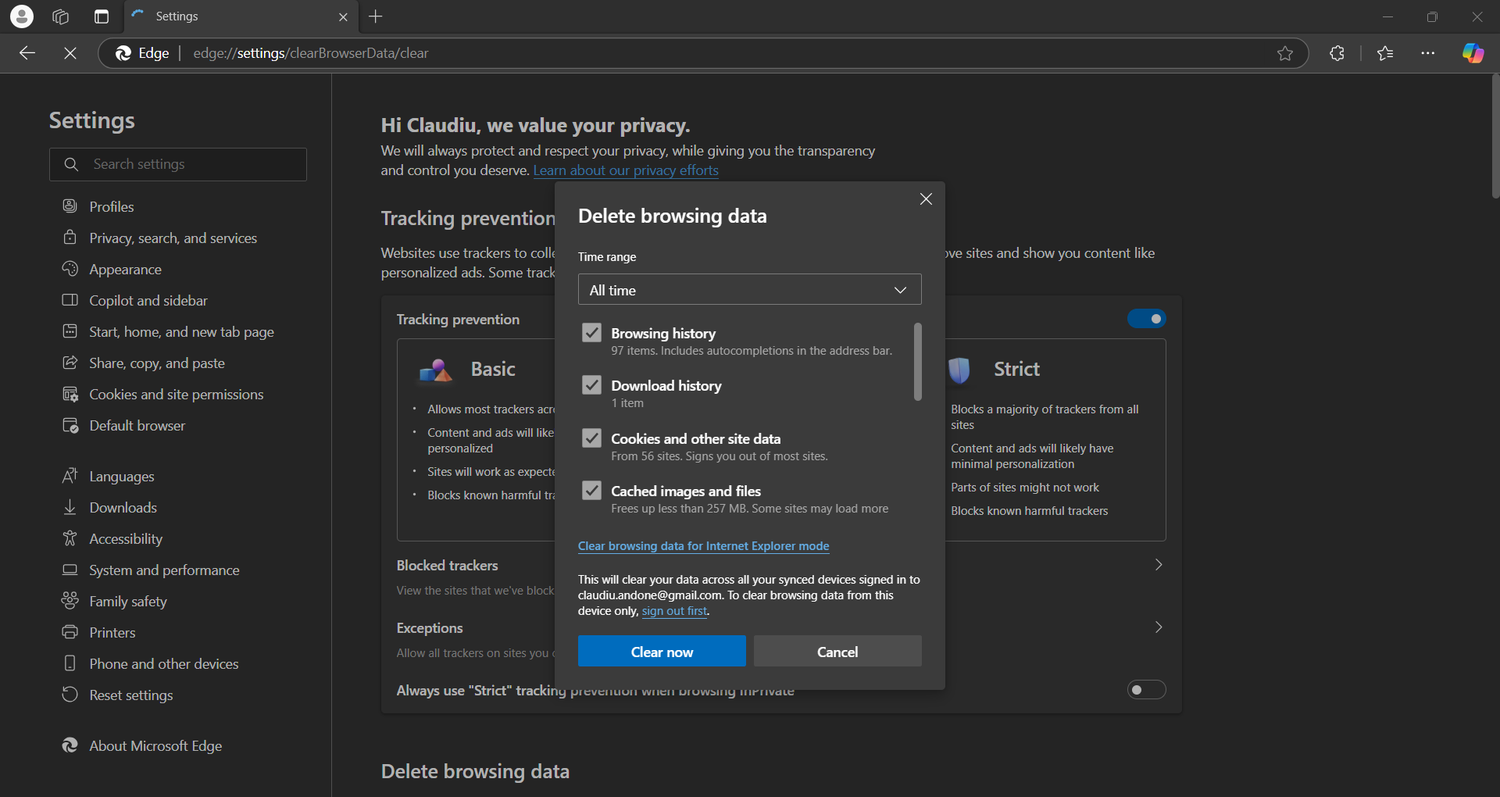Open Appearance settings section
This screenshot has height=797, width=1500.
(125, 269)
